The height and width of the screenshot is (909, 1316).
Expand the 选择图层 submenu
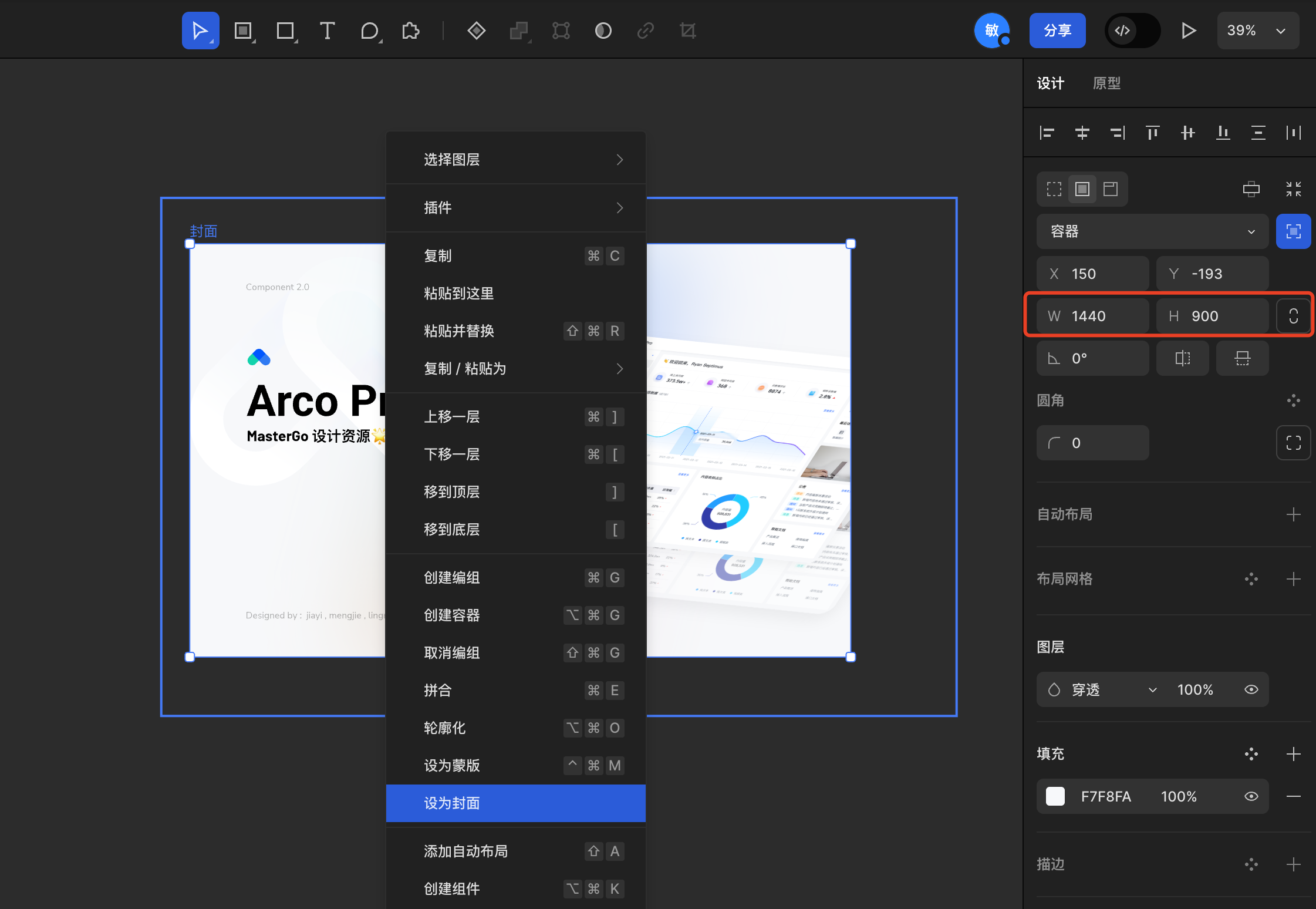(516, 160)
